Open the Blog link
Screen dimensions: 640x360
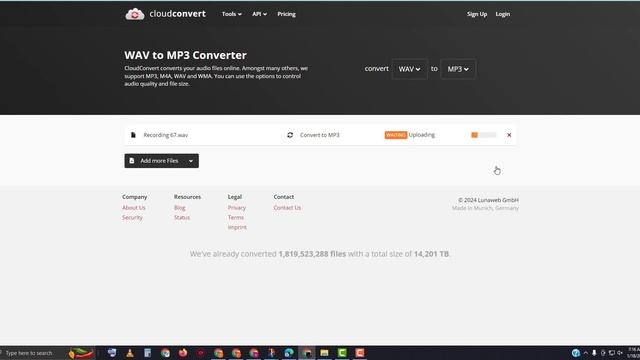click(180, 208)
